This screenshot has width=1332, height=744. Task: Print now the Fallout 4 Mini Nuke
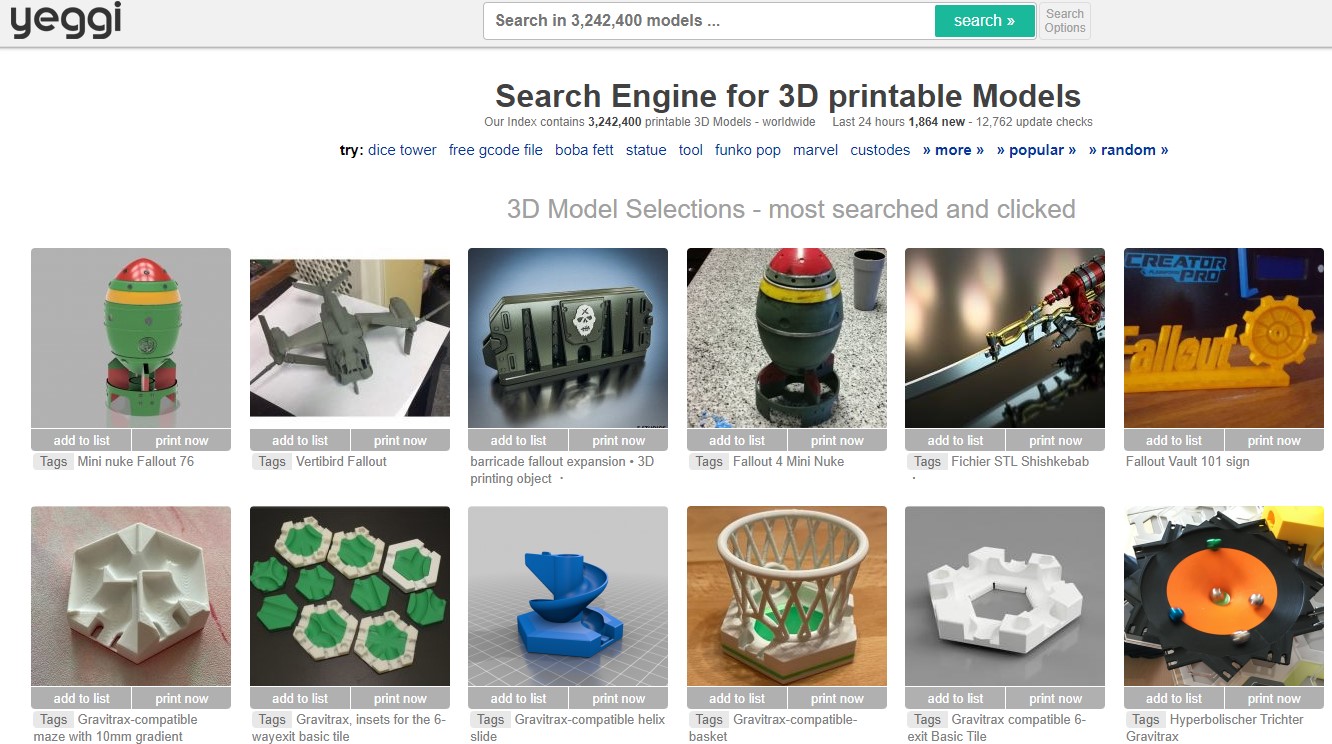pyautogui.click(x=836, y=440)
